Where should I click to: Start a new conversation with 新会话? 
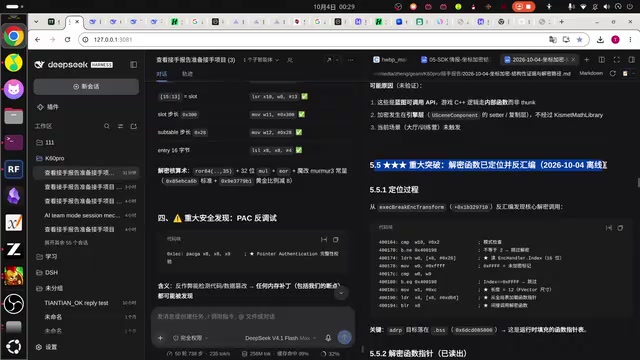pos(86,87)
